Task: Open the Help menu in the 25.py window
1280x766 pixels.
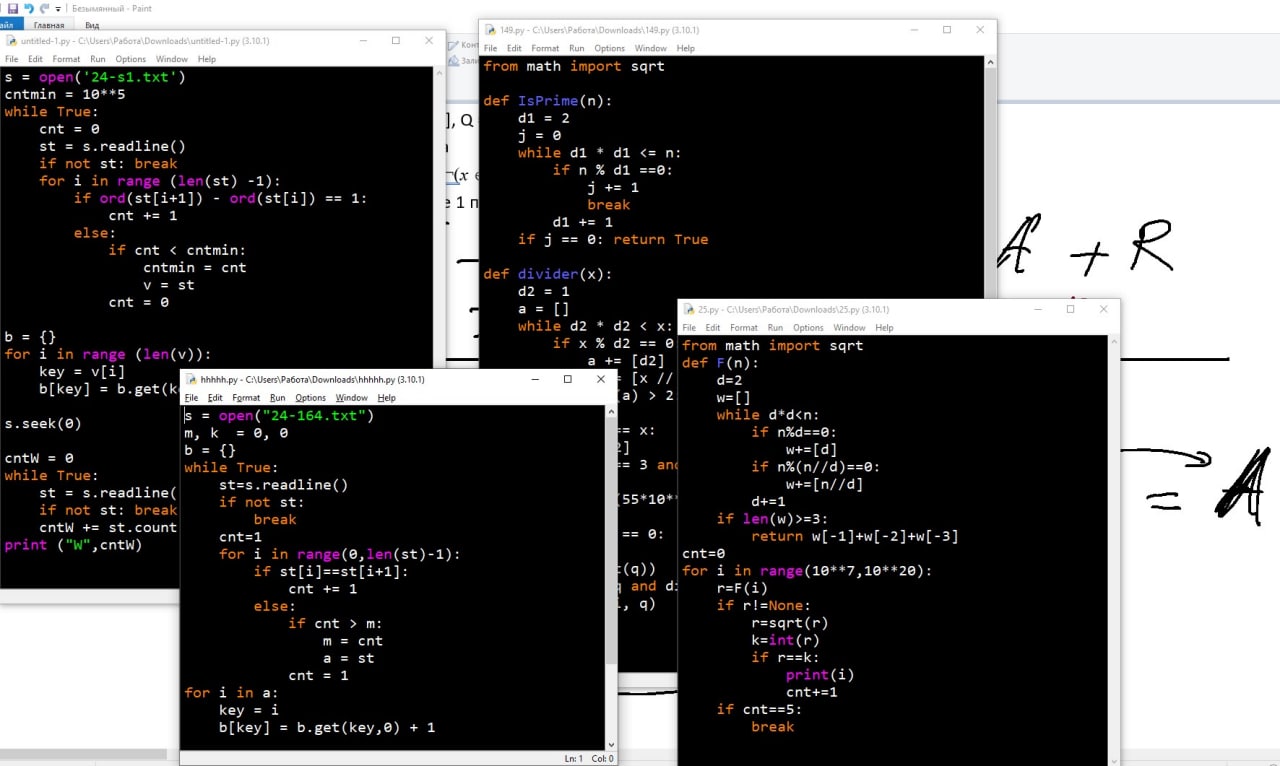Action: pyautogui.click(x=884, y=328)
